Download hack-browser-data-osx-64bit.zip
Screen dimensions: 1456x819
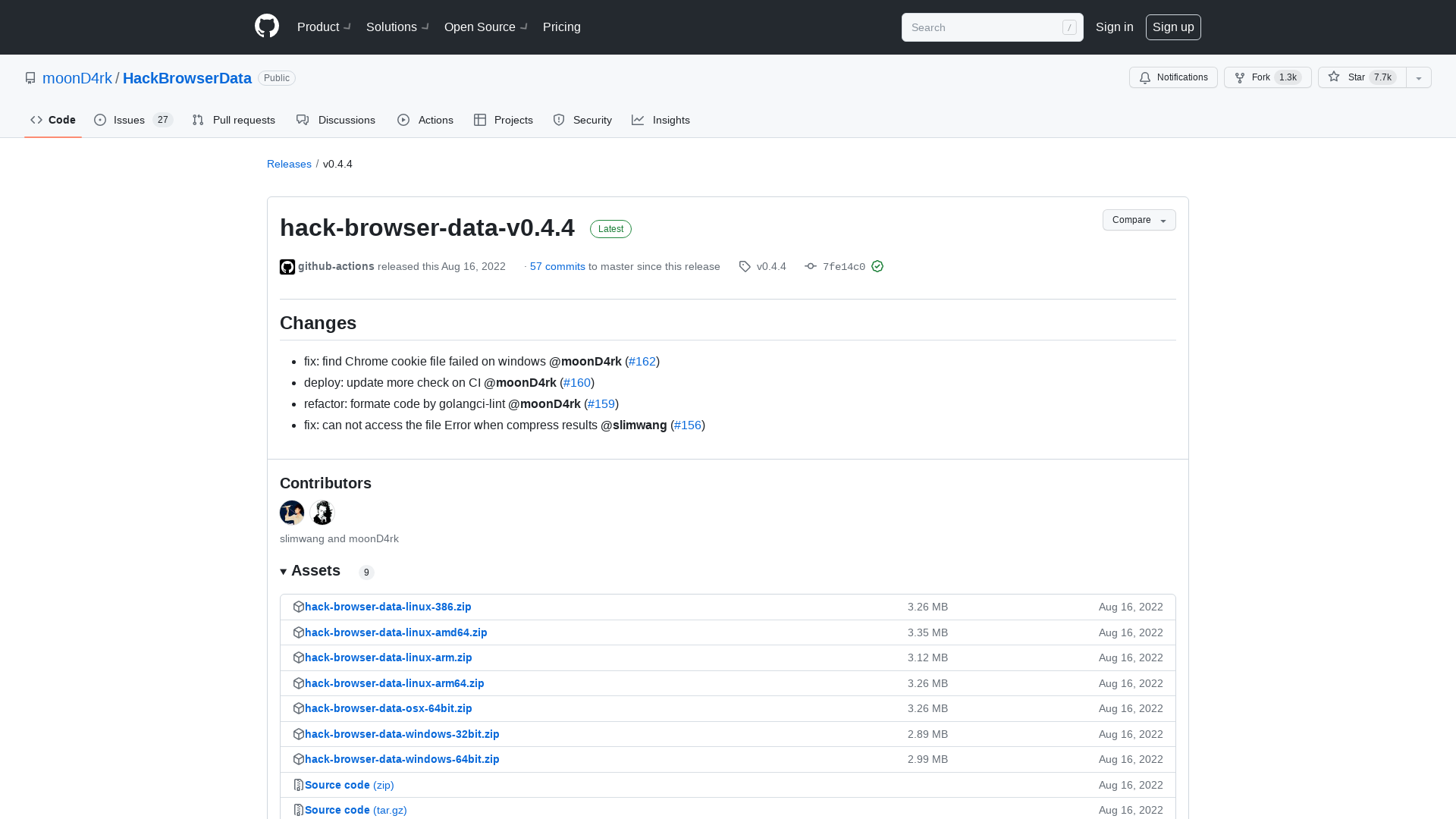(388, 708)
